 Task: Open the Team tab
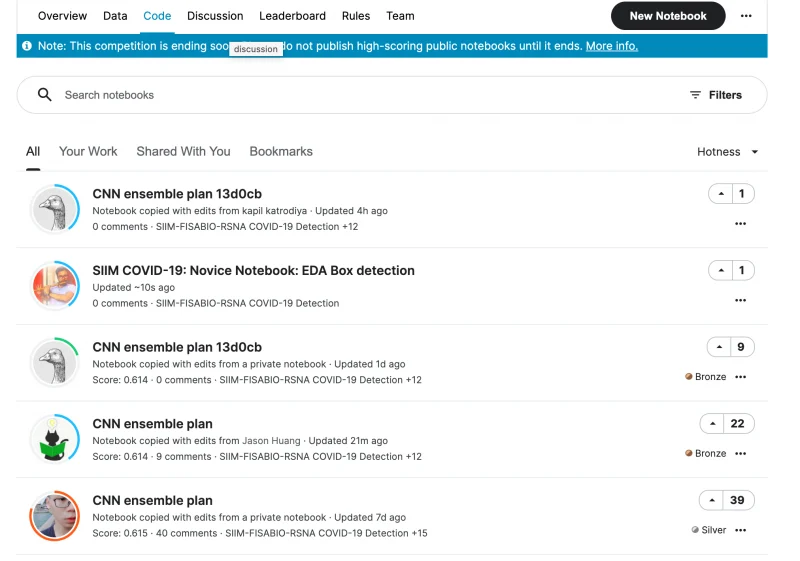tap(401, 16)
